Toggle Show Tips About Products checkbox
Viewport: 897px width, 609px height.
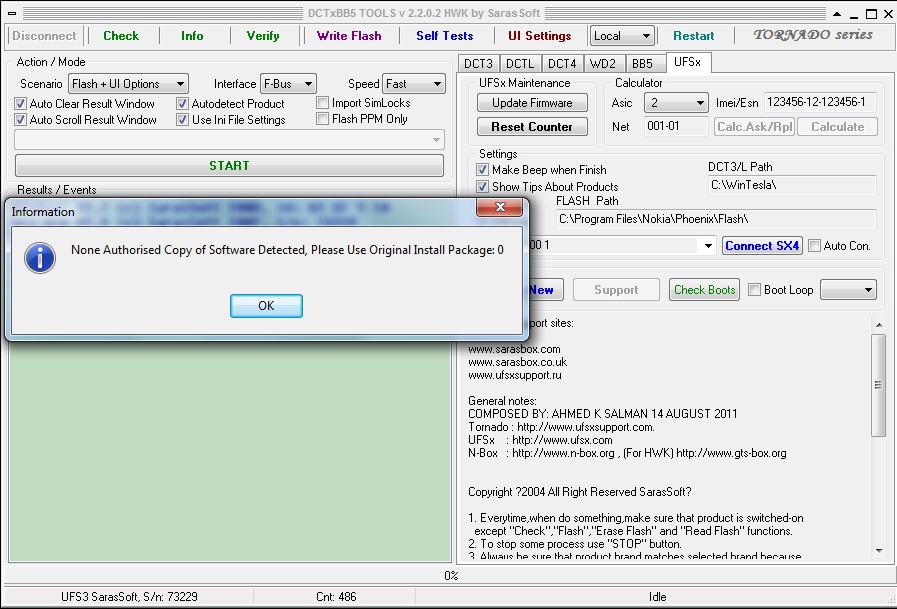[482, 187]
